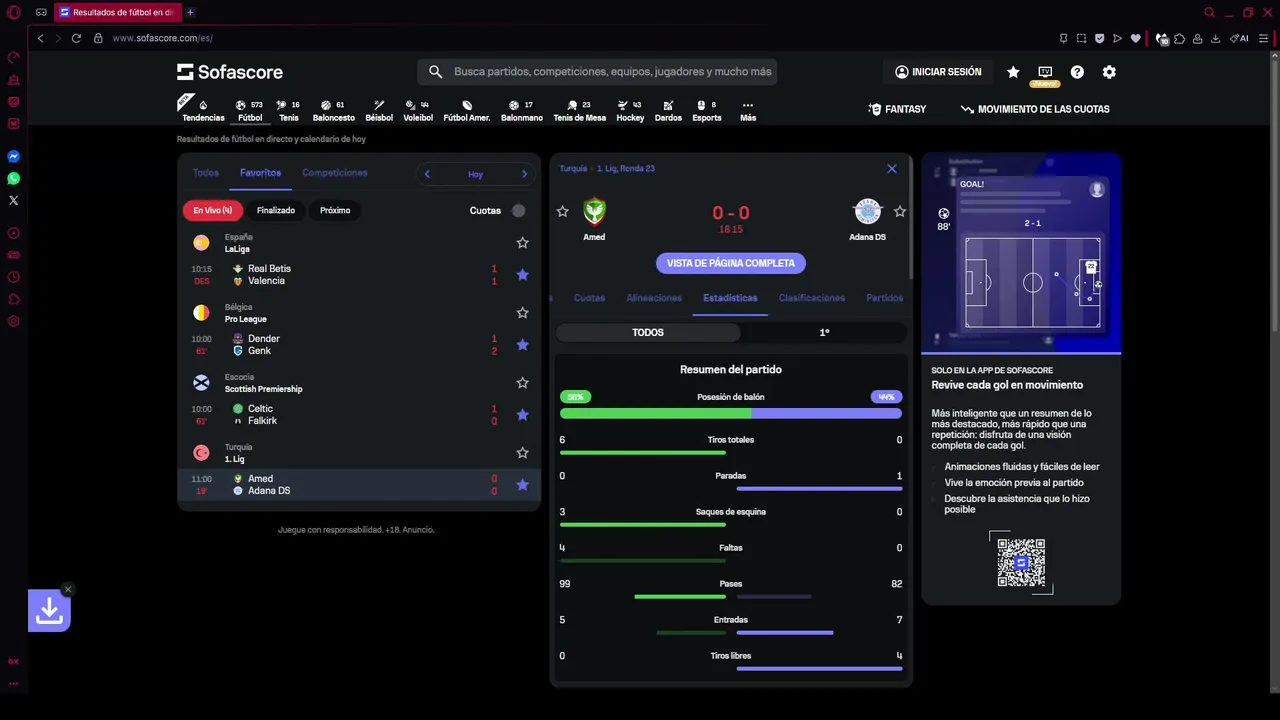Open the Hockey sports section
The width and height of the screenshot is (1280, 720).
630,110
